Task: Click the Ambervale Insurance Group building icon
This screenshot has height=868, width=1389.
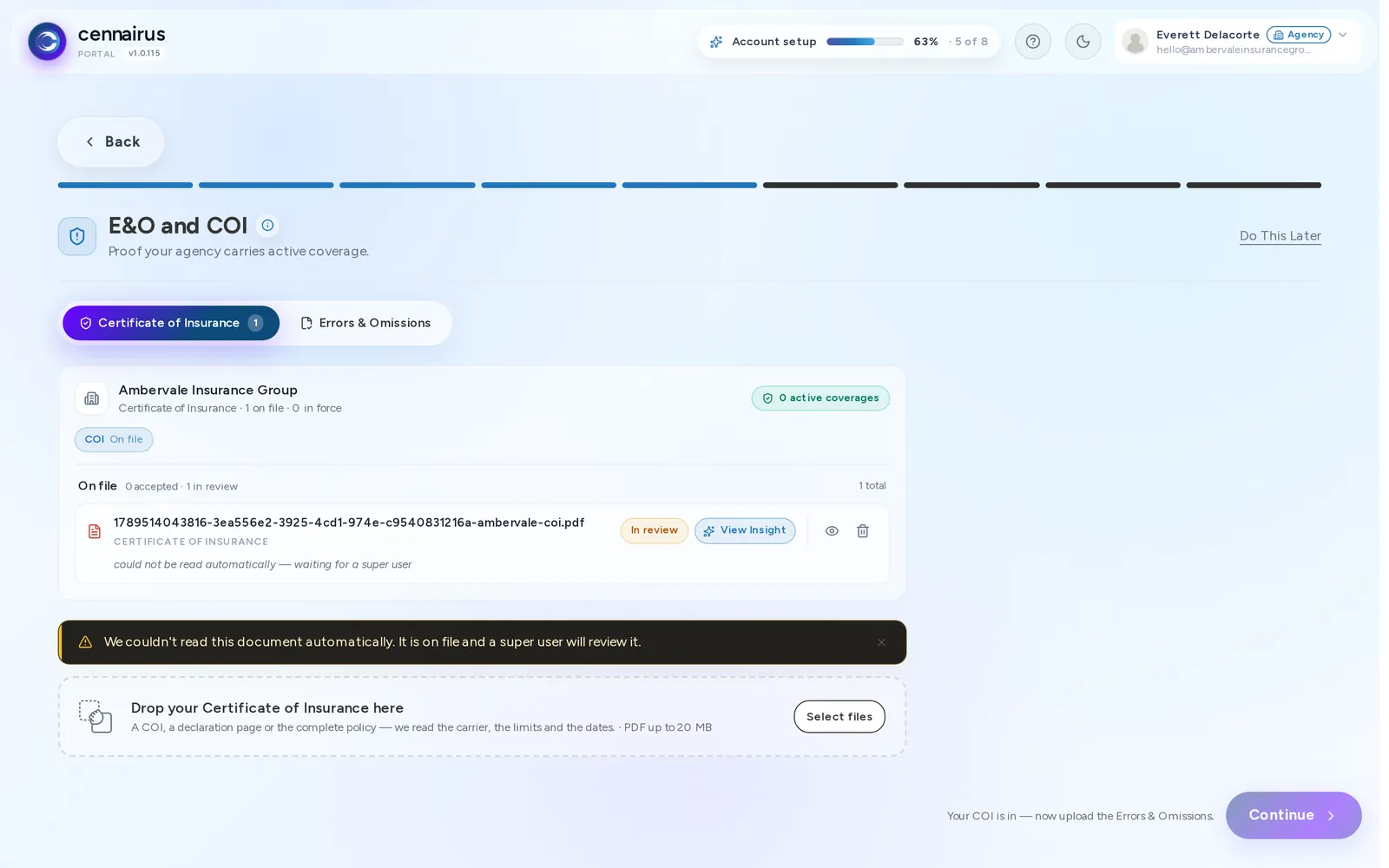Action: [x=91, y=398]
